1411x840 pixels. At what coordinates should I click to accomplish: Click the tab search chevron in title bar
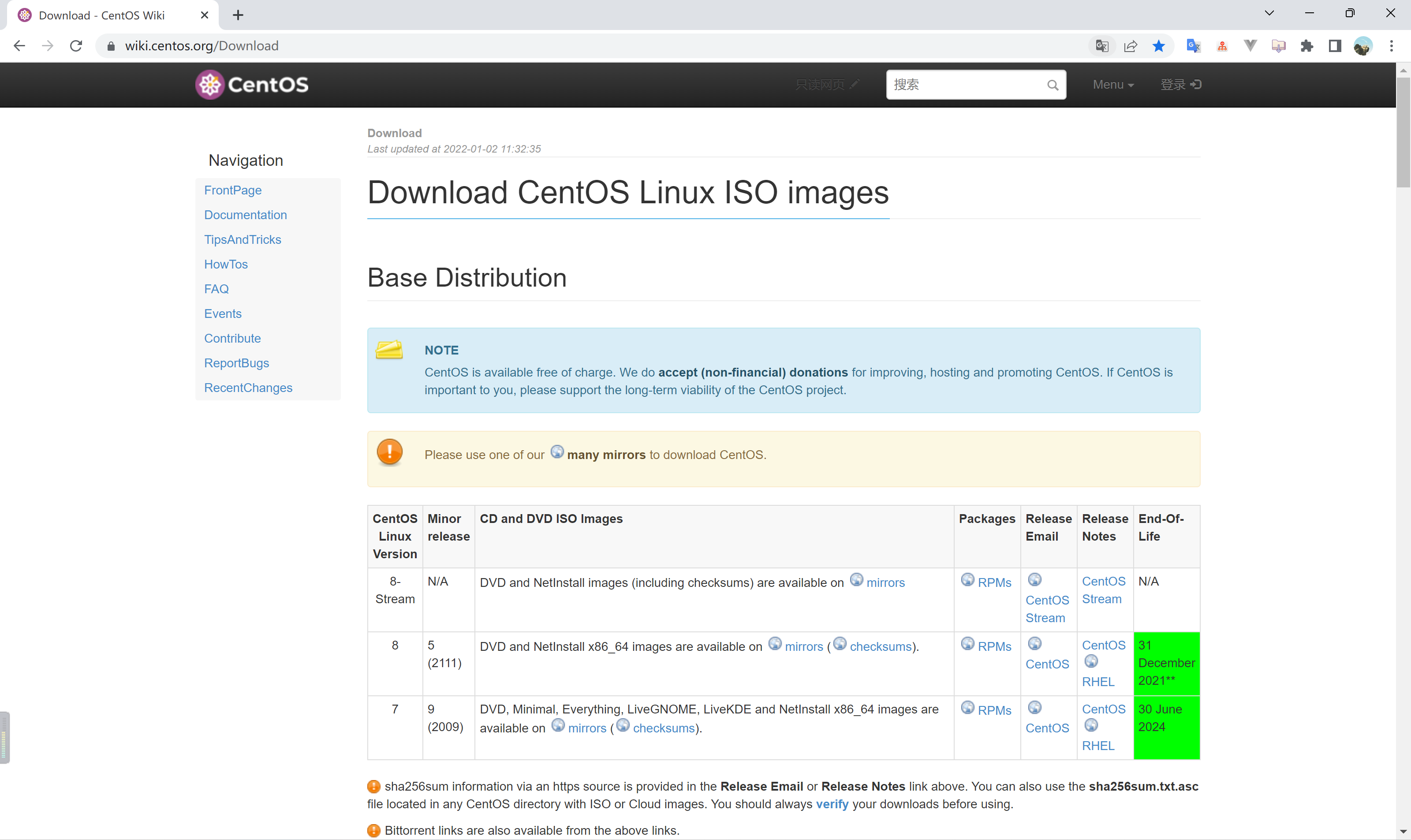click(x=1269, y=13)
